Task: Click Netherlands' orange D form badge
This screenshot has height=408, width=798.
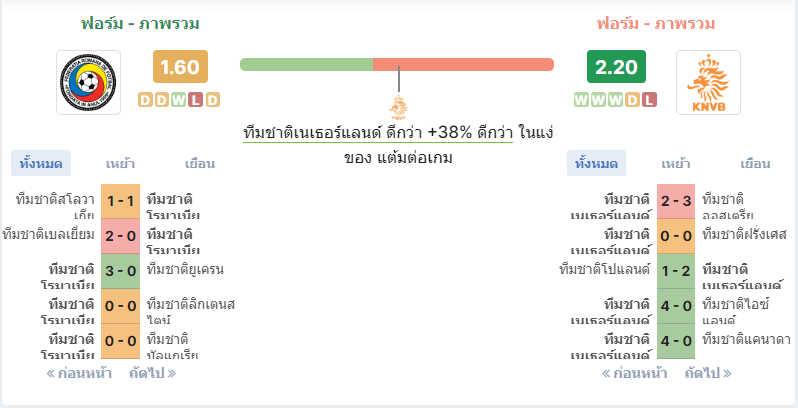Action: (x=632, y=100)
